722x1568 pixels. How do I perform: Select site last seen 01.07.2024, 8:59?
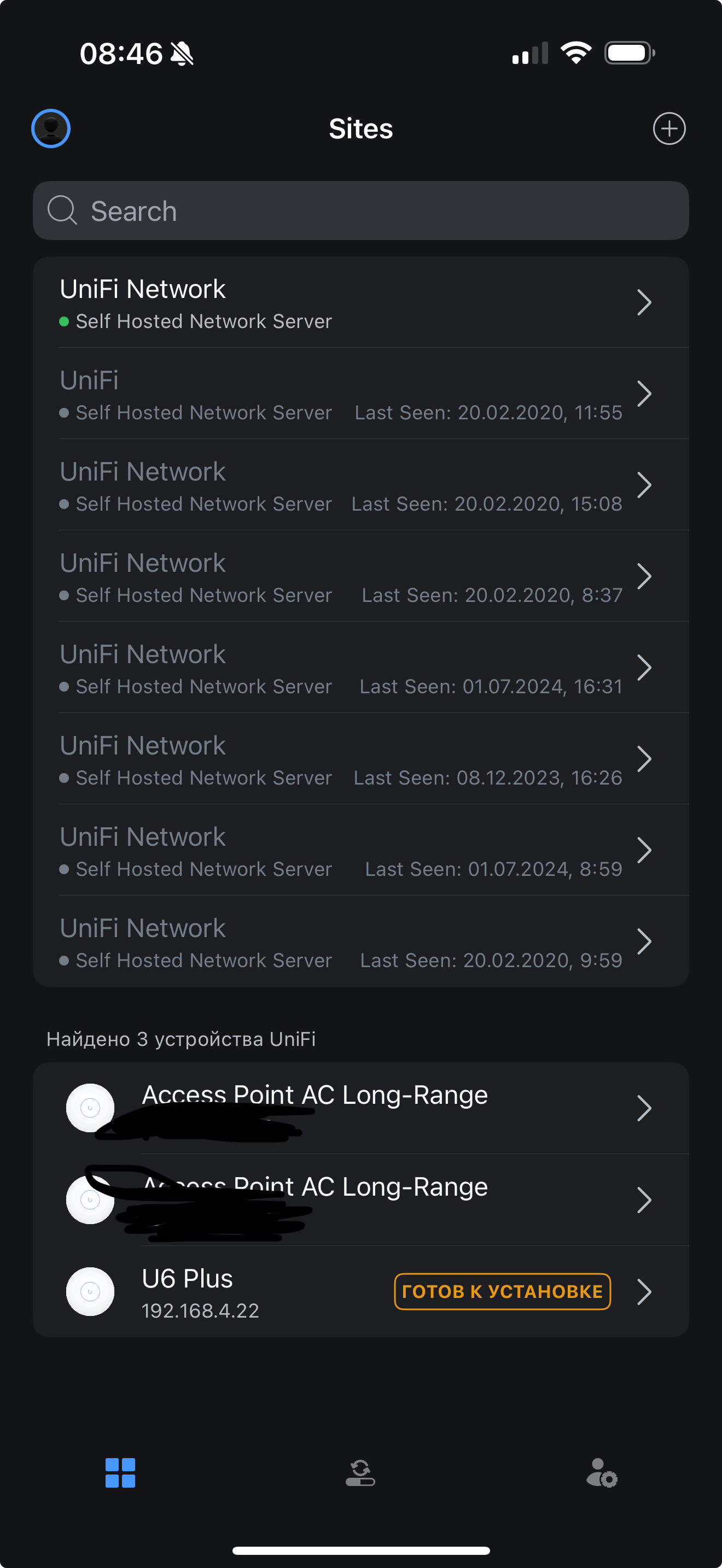click(360, 850)
